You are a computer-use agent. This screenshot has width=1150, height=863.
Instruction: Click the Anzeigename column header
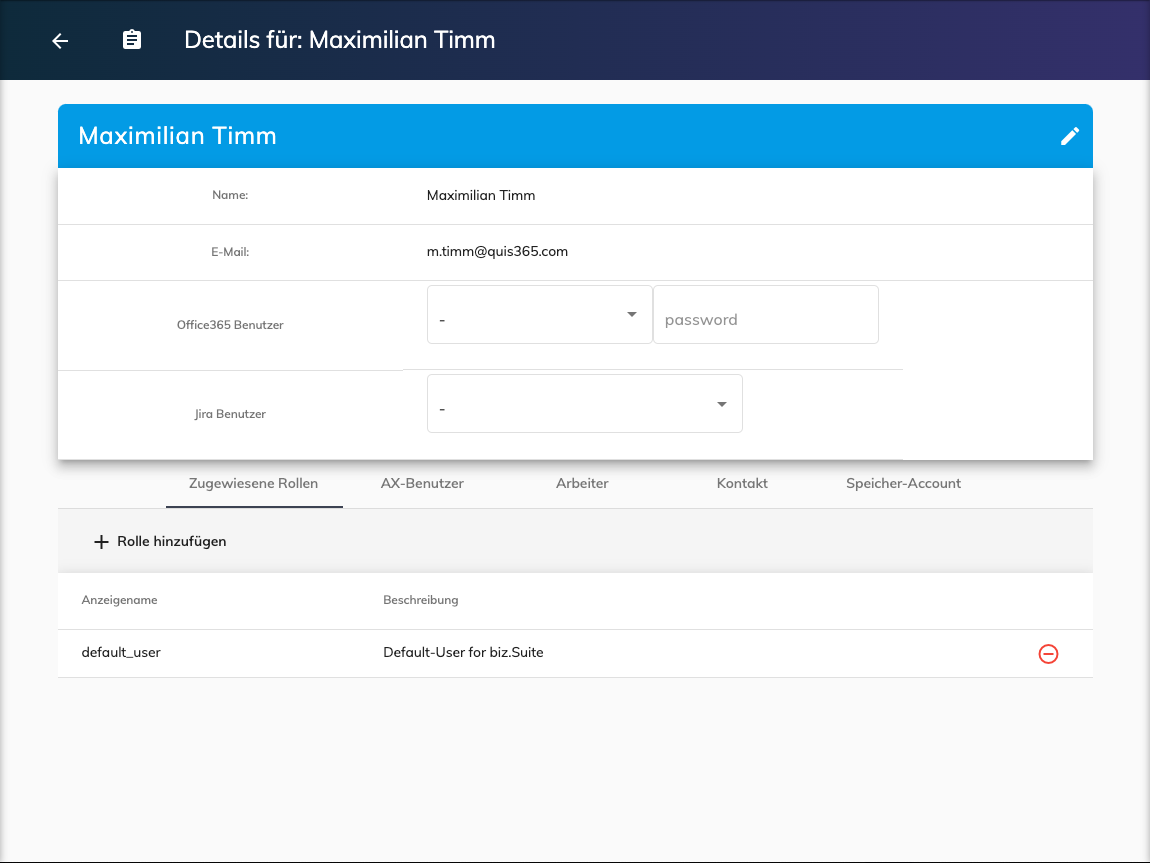[x=120, y=600]
